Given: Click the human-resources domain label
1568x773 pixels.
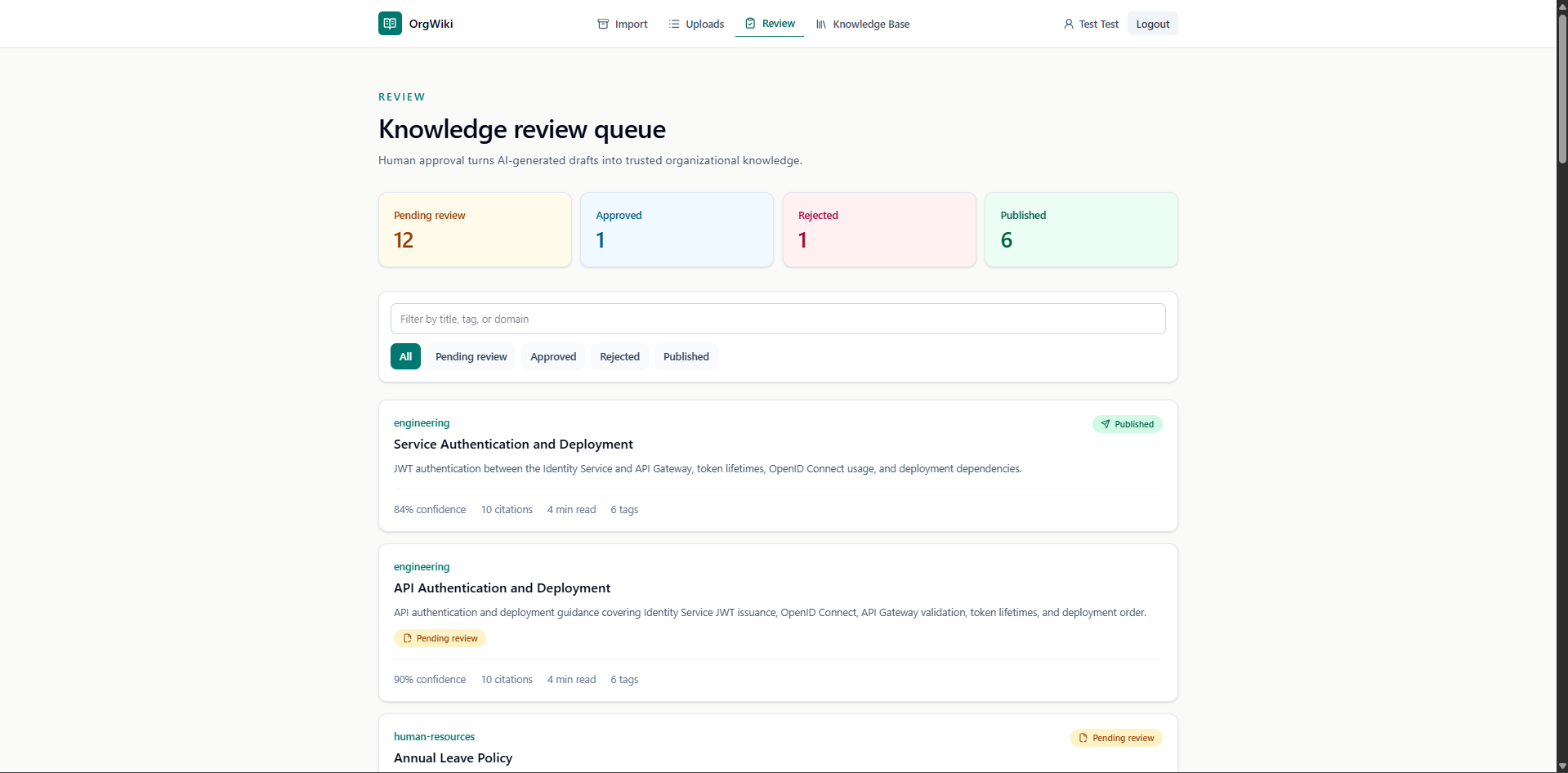Looking at the screenshot, I should (434, 736).
